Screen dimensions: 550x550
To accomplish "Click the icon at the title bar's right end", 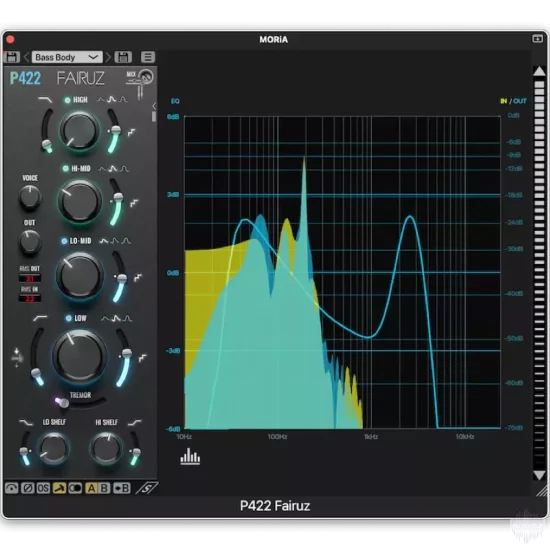I will (x=537, y=39).
